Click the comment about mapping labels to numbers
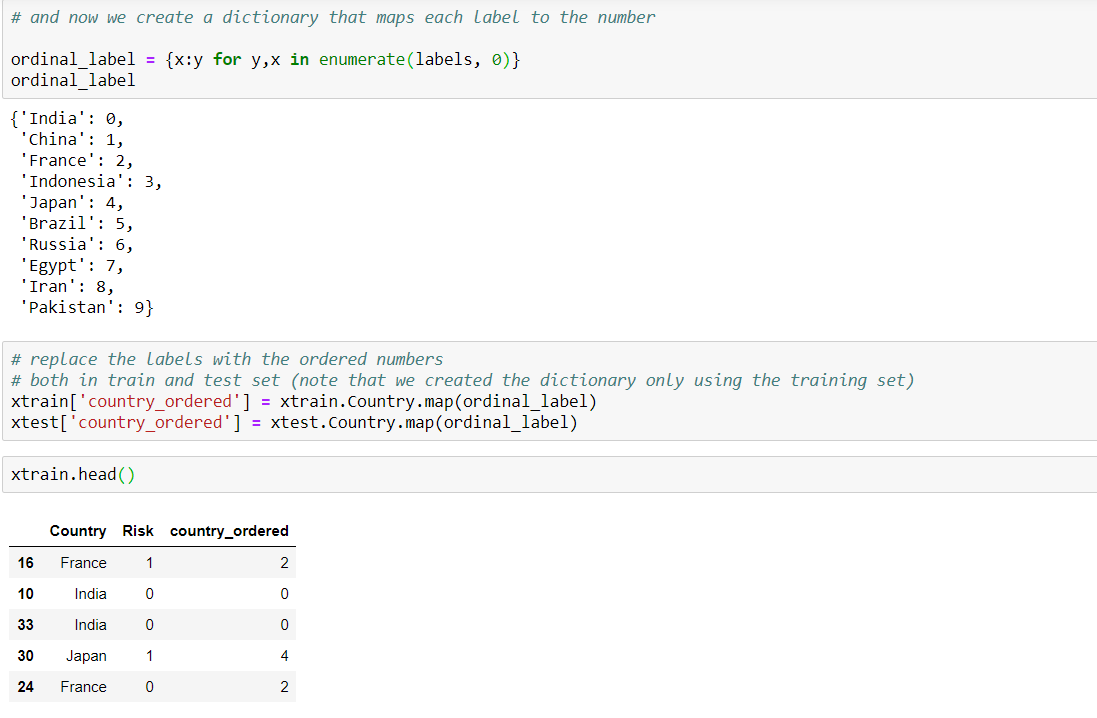The image size is (1097, 718). point(330,17)
